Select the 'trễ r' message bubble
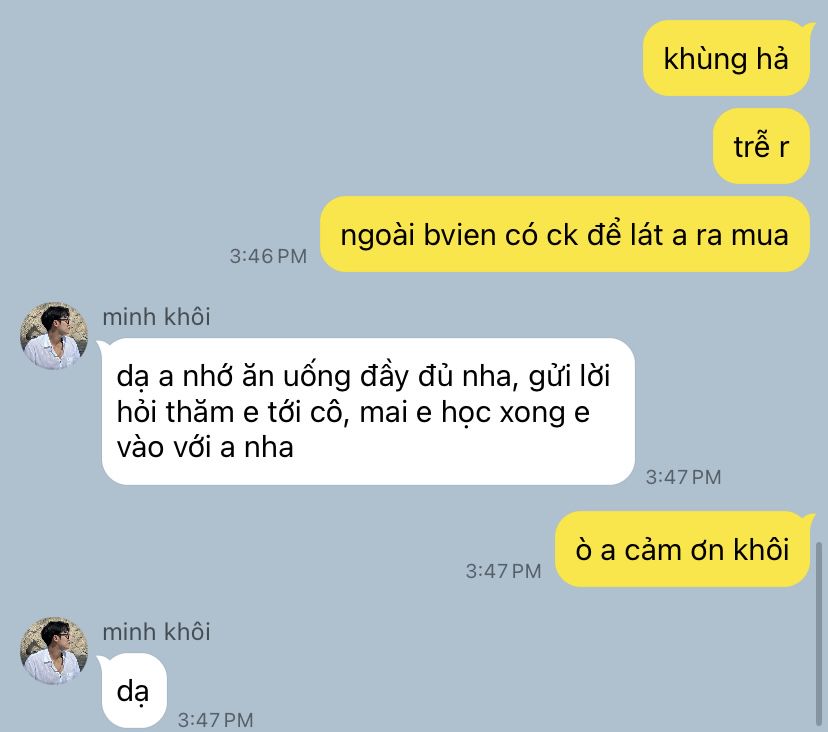Image resolution: width=828 pixels, height=732 pixels. pos(761,146)
